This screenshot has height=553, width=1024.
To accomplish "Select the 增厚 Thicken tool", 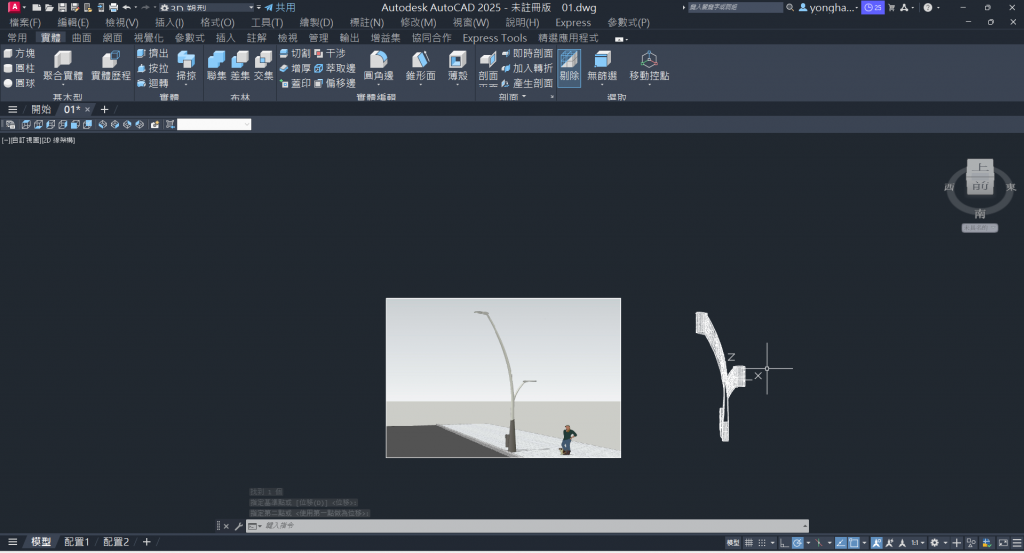I will 295,68.
